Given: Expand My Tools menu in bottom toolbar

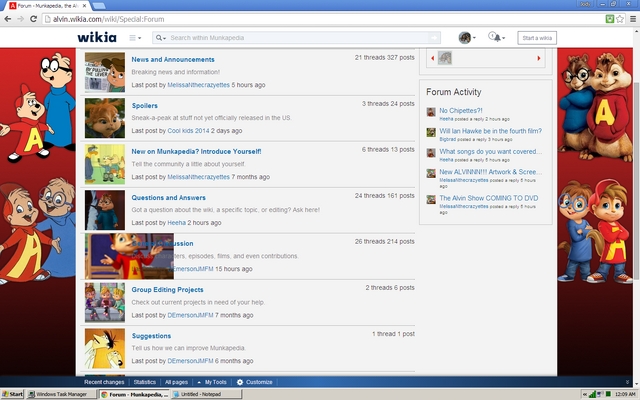Looking at the screenshot, I should click(x=212, y=382).
